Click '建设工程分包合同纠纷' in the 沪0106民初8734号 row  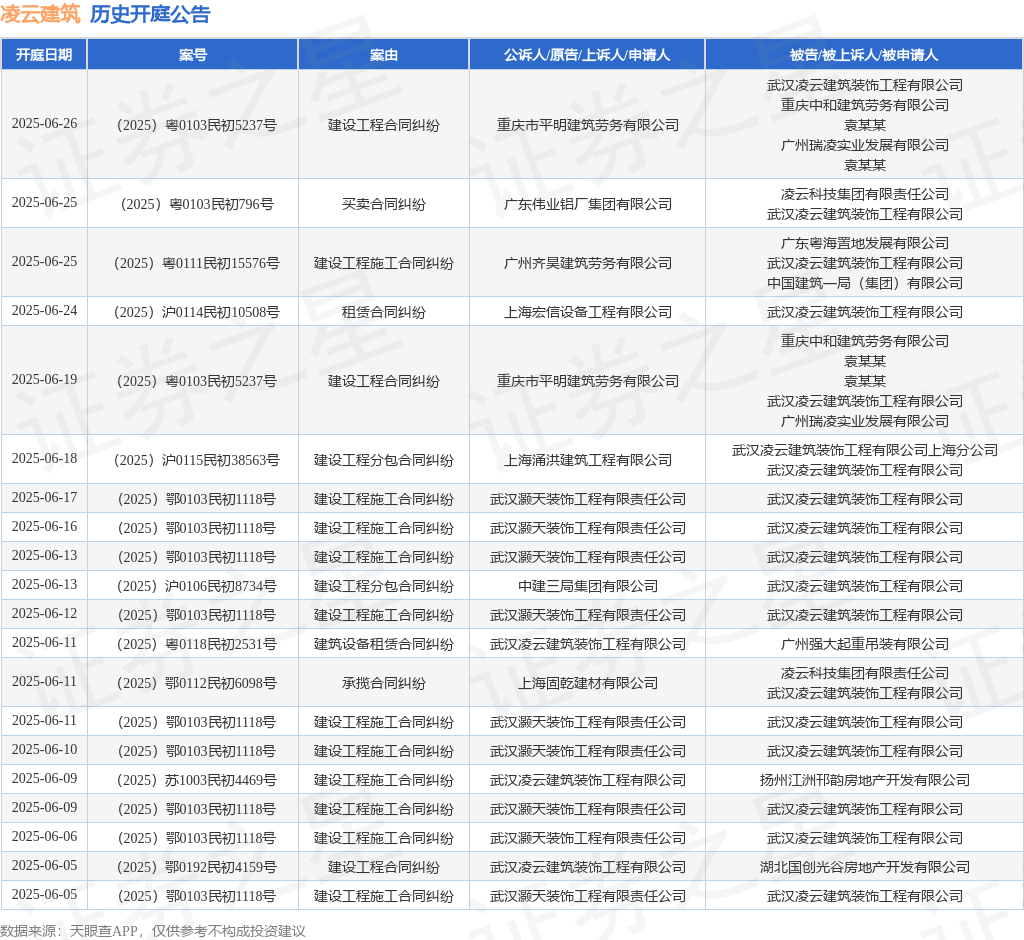383,587
